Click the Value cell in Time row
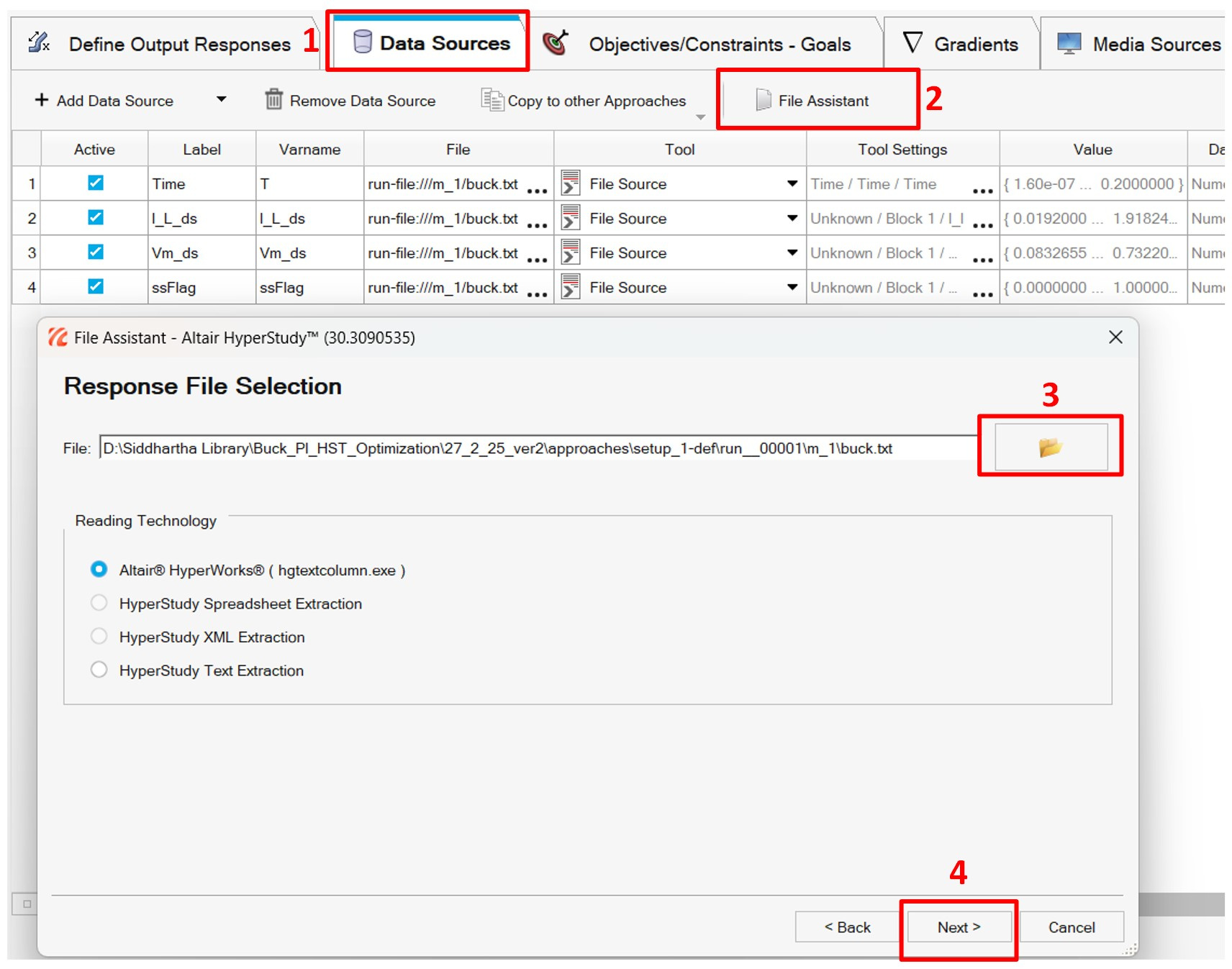 (1092, 183)
